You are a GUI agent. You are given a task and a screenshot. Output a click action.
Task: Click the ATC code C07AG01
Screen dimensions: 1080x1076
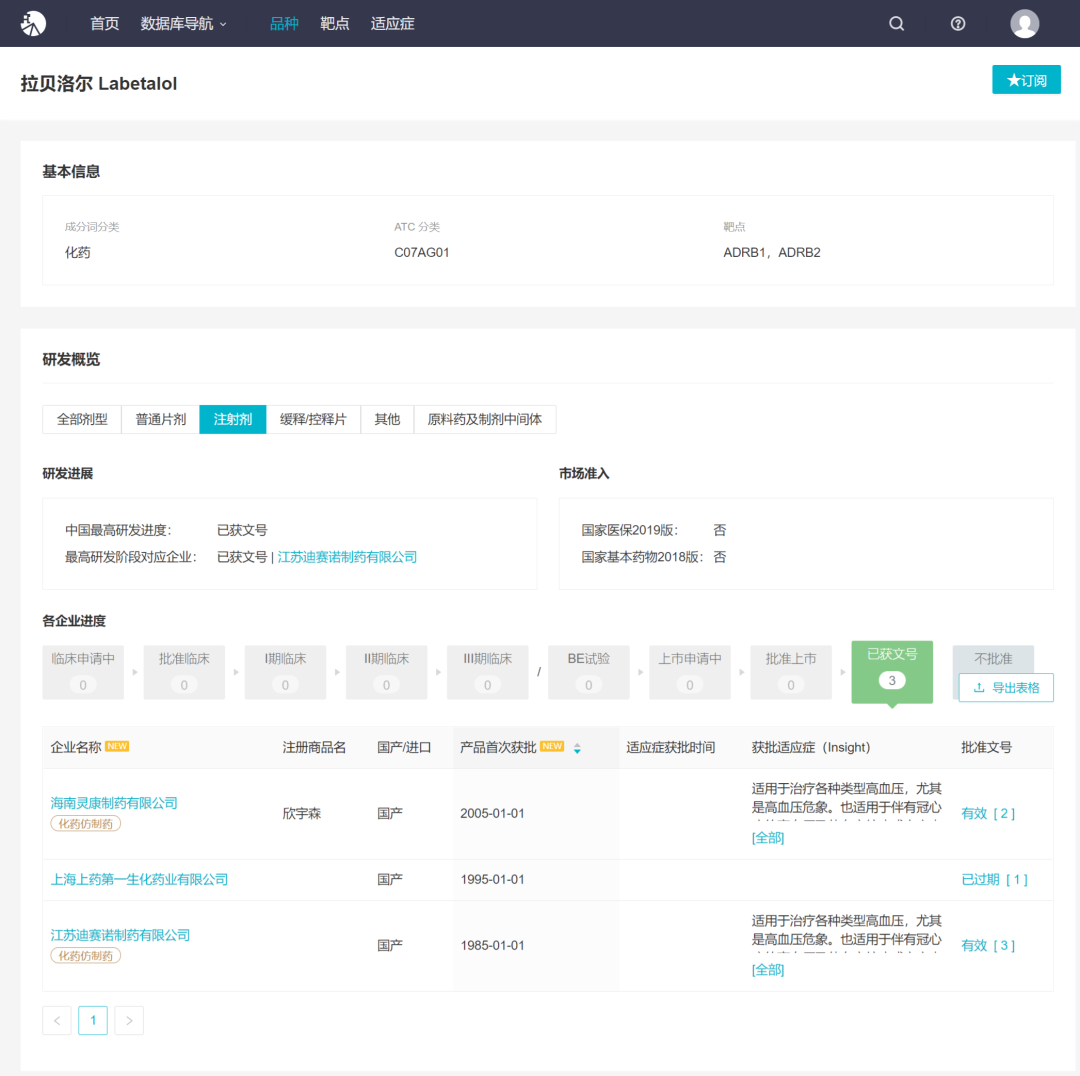click(x=422, y=252)
